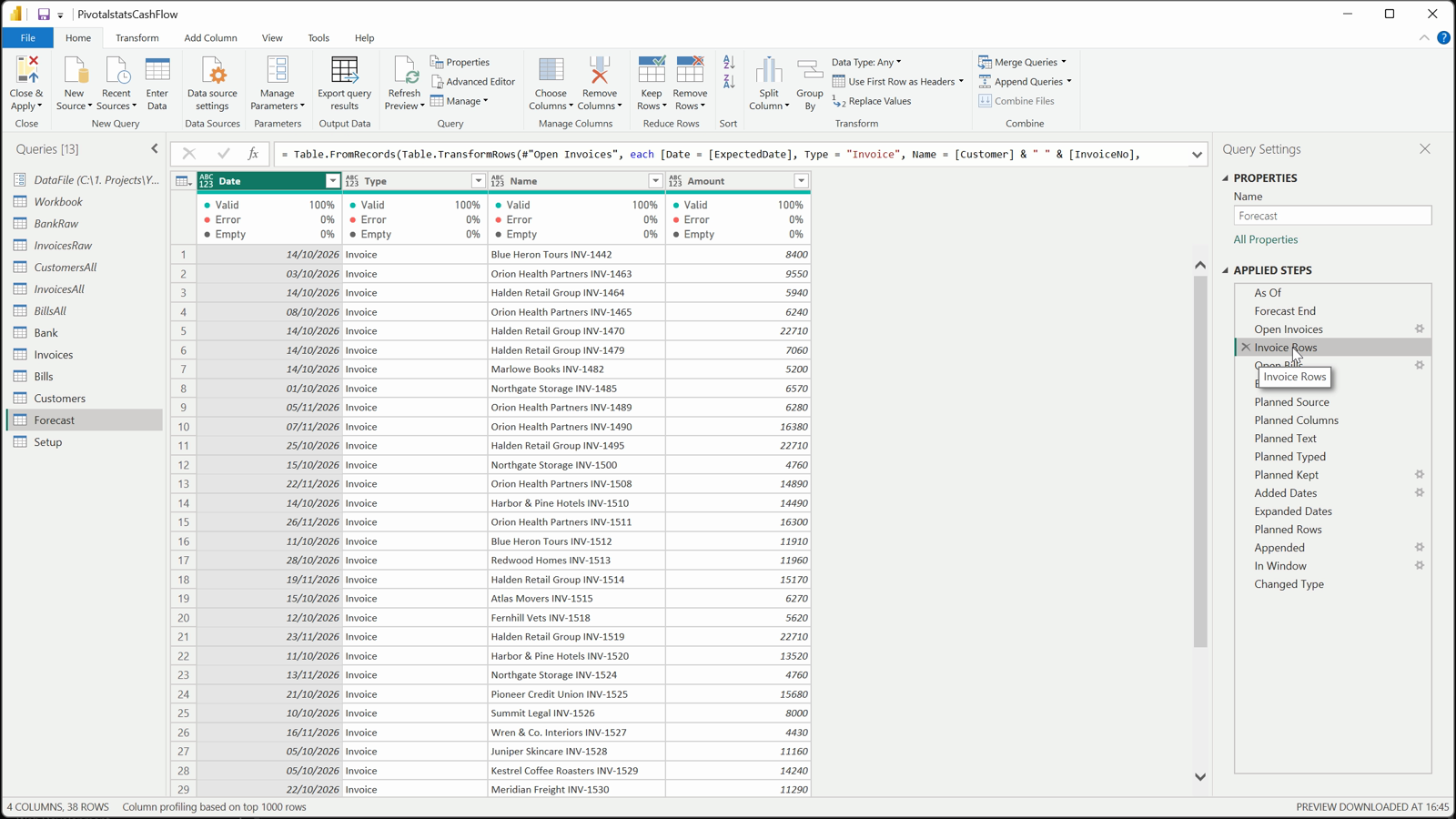
Task: Expand the formula bar
Action: click(x=1197, y=155)
